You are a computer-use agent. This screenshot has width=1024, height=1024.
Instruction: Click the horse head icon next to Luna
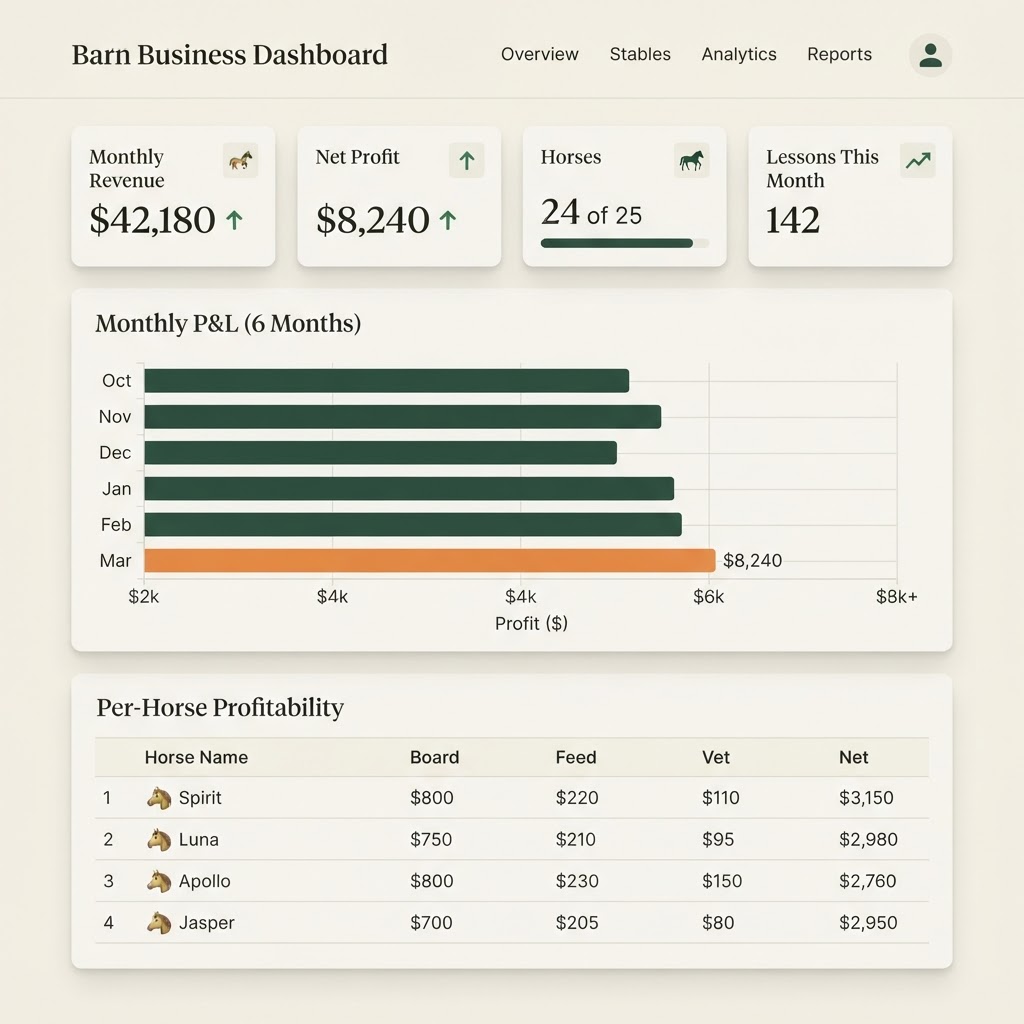(x=159, y=839)
